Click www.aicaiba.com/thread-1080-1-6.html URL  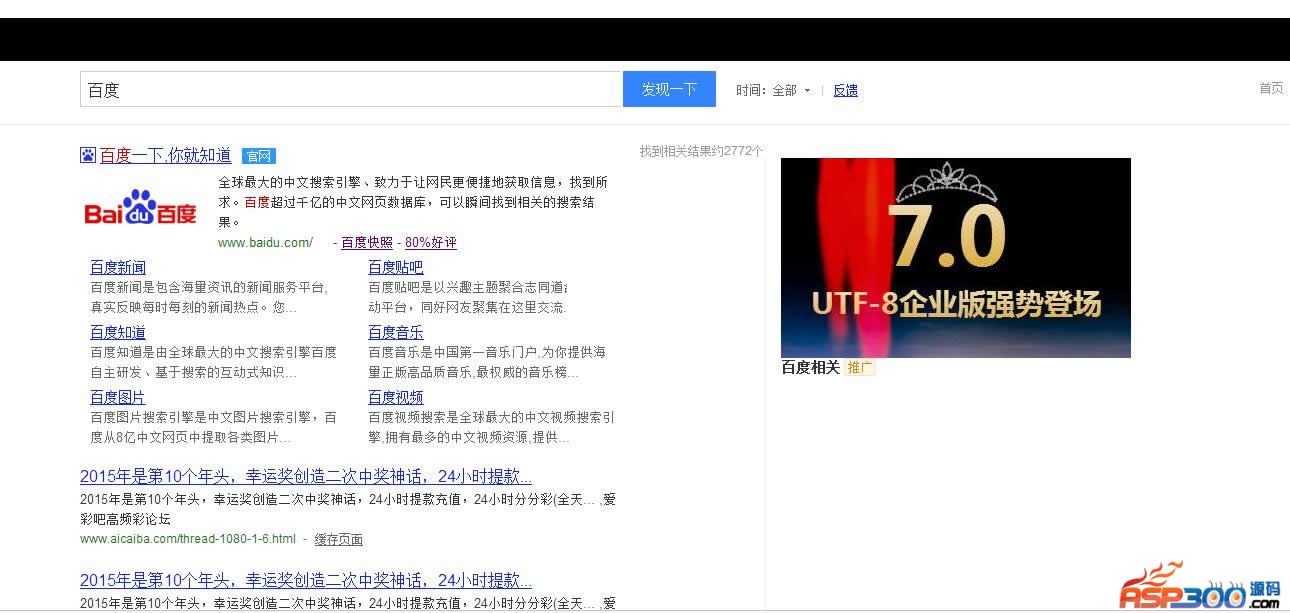click(x=188, y=539)
